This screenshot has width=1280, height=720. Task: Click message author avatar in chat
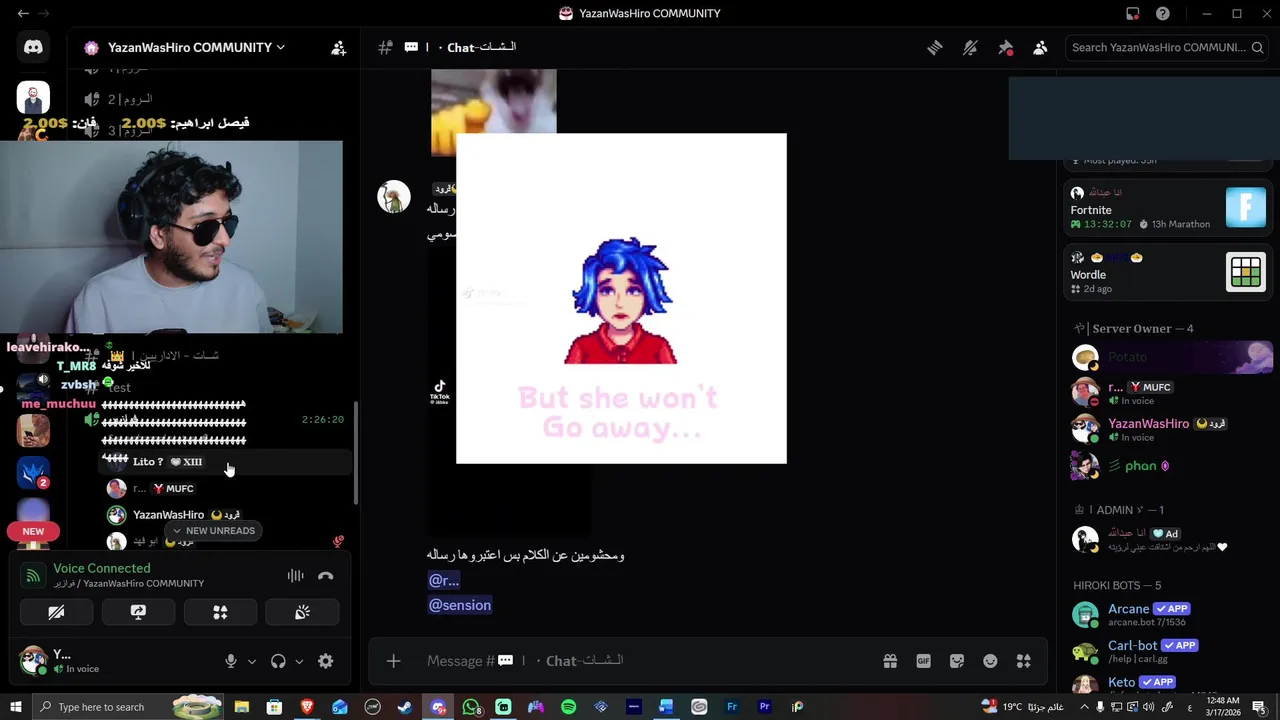click(x=394, y=197)
